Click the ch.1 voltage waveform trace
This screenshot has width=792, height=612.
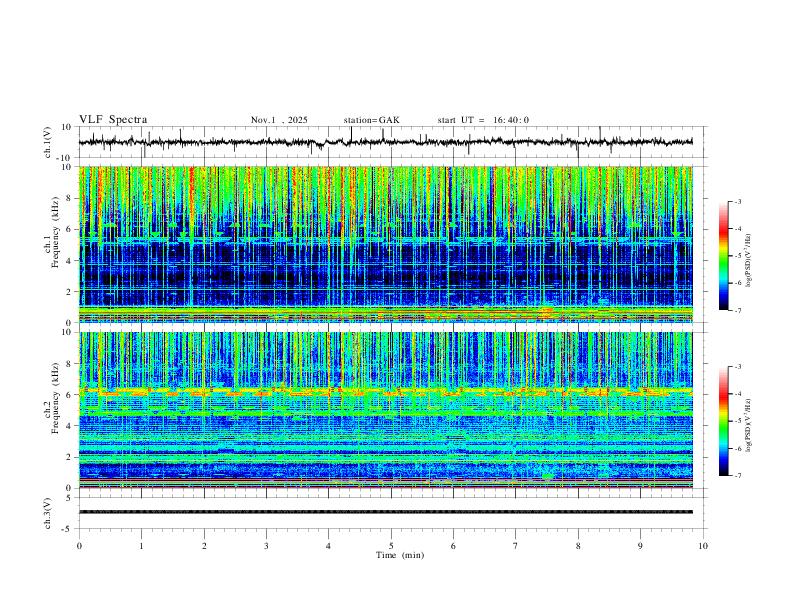tap(385, 142)
